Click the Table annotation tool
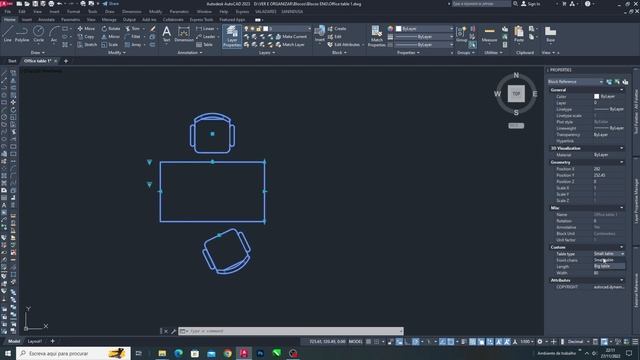The height and width of the screenshot is (360, 640). coord(204,44)
